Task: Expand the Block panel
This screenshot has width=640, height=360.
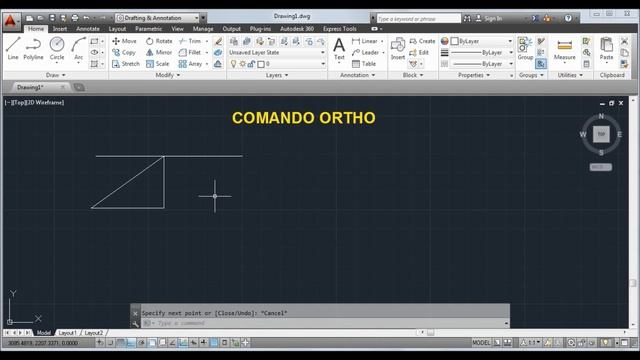Action: pos(413,75)
